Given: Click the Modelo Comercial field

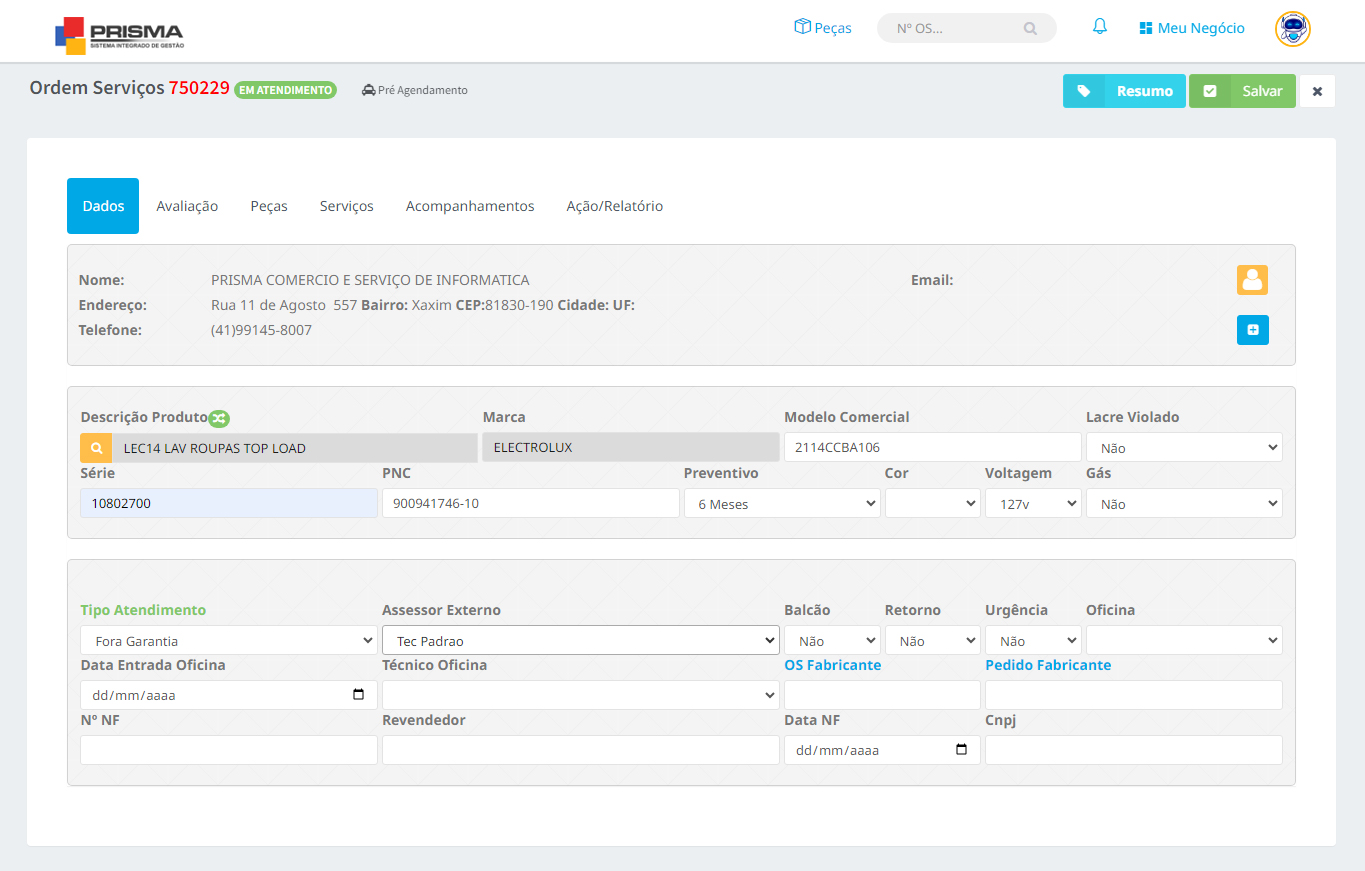Looking at the screenshot, I should 933,448.
